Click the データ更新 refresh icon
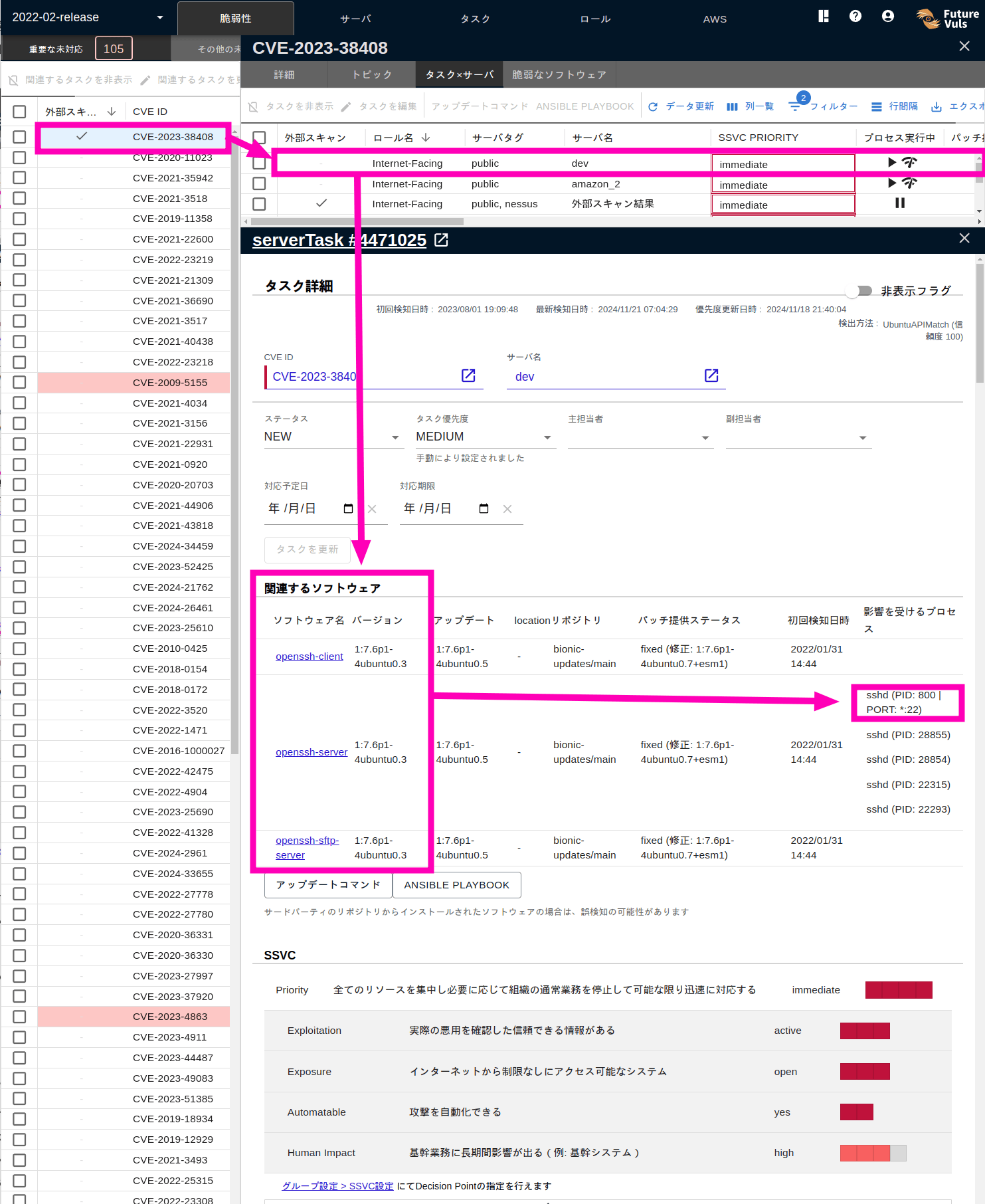The image size is (985, 1204). pos(653,107)
